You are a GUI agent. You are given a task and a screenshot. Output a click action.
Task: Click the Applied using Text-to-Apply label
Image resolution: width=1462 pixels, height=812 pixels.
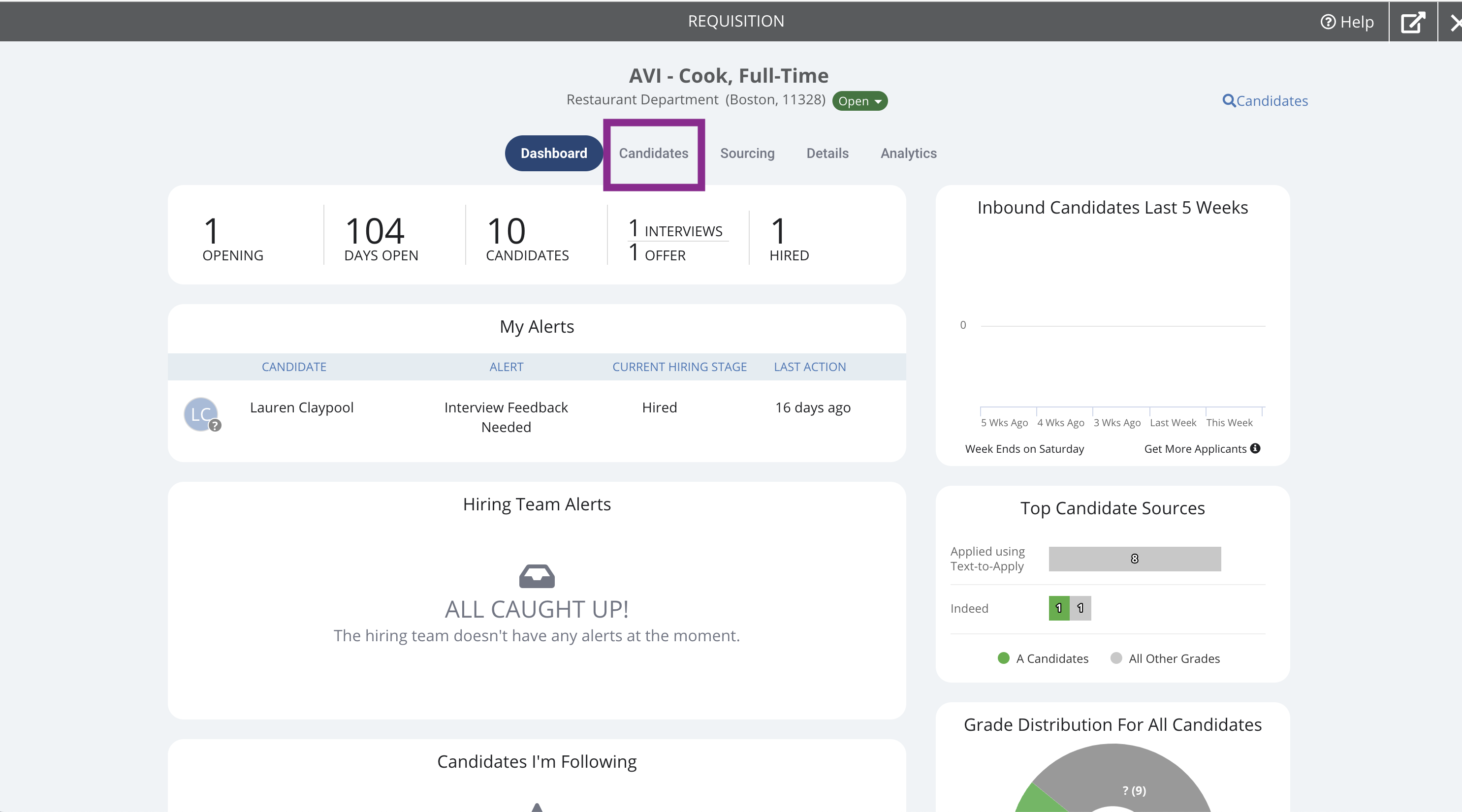[987, 559]
